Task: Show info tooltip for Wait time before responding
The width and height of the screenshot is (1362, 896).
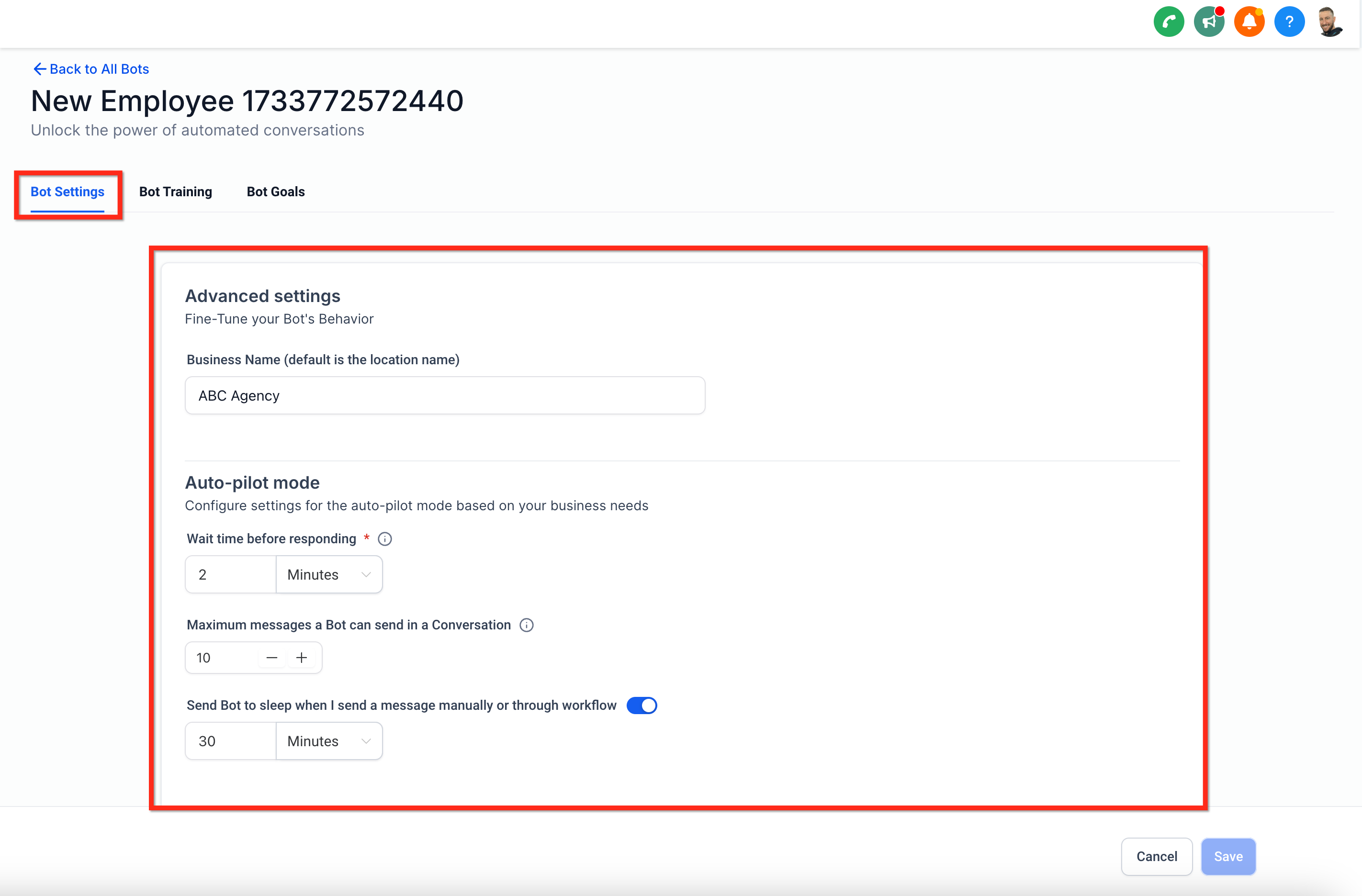Action: pyautogui.click(x=385, y=539)
